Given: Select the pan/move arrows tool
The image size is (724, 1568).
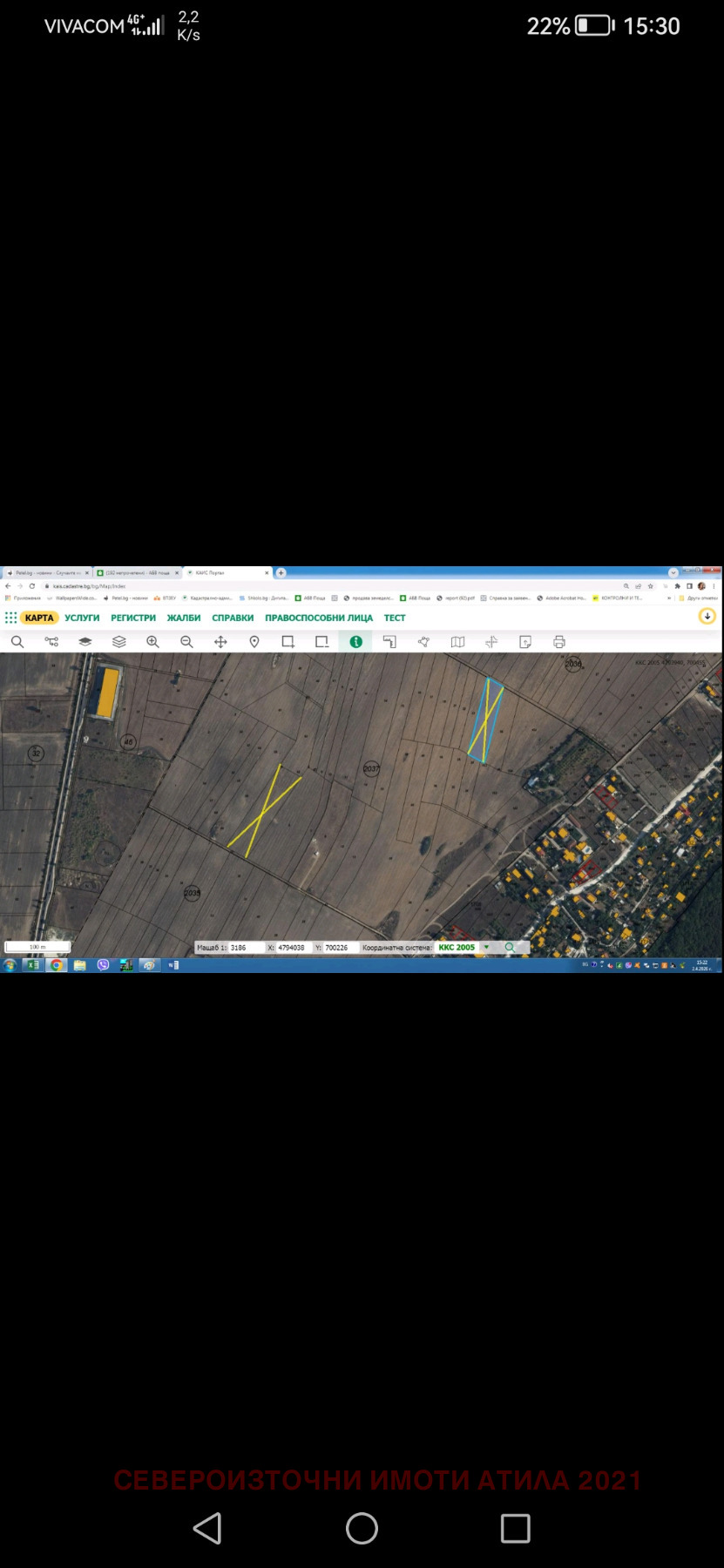Looking at the screenshot, I should (x=220, y=642).
